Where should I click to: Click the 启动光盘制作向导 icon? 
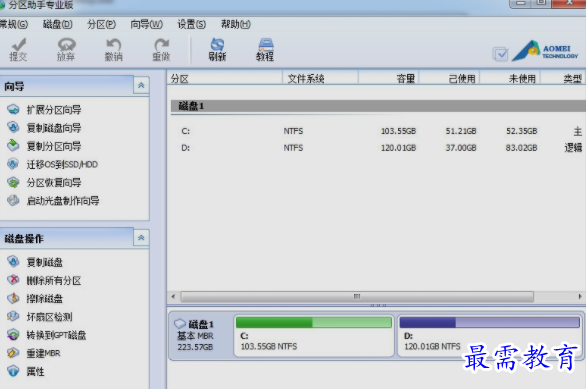[x=13, y=201]
